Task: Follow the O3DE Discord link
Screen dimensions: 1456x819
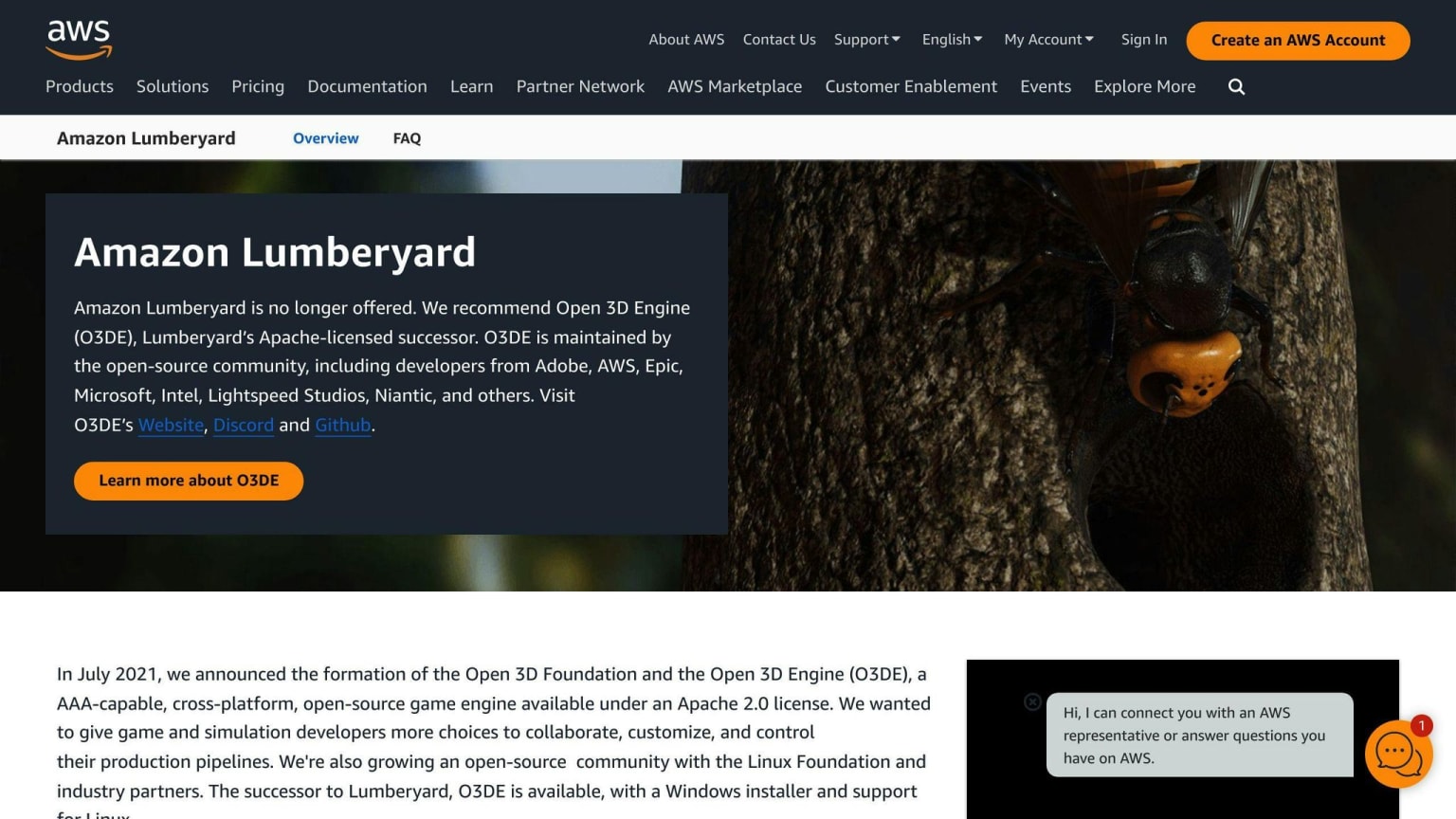Action: pos(244,425)
